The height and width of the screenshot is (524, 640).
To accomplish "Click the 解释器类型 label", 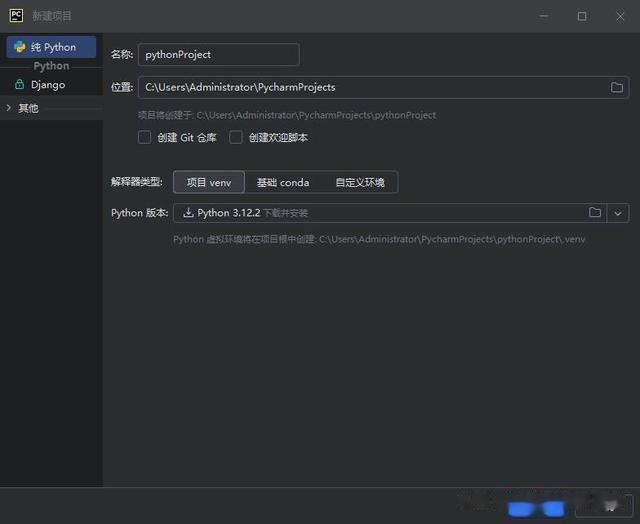I will (x=137, y=182).
